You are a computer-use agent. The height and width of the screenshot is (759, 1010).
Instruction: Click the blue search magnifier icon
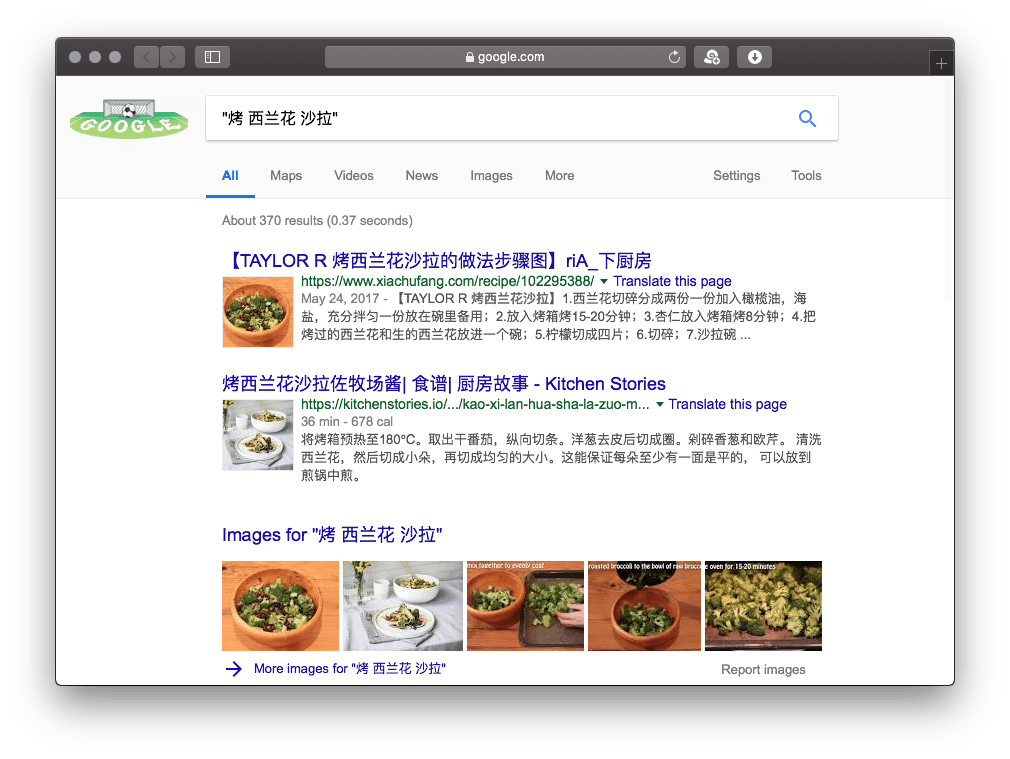(x=807, y=120)
